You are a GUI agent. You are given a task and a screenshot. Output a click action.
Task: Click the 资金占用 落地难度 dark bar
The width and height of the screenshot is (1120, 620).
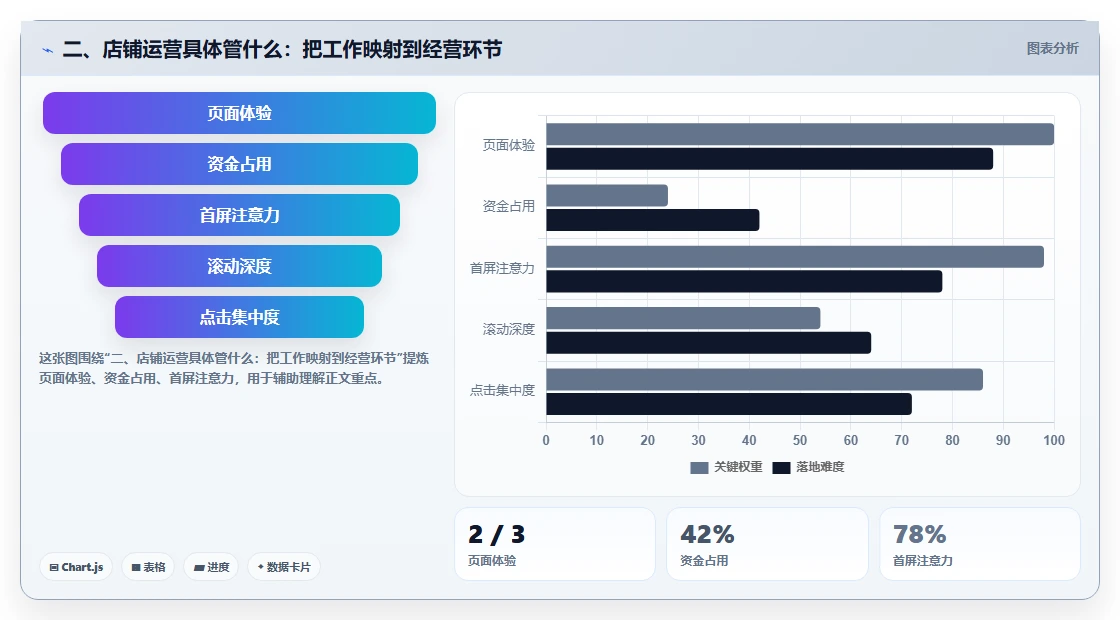coord(653,220)
